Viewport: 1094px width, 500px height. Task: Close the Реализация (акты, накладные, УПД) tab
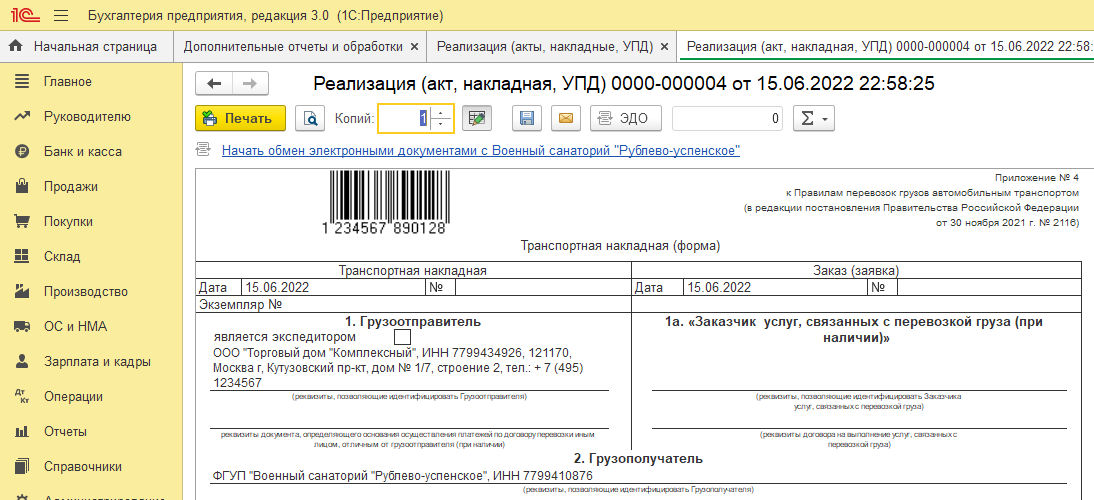pyautogui.click(x=664, y=47)
